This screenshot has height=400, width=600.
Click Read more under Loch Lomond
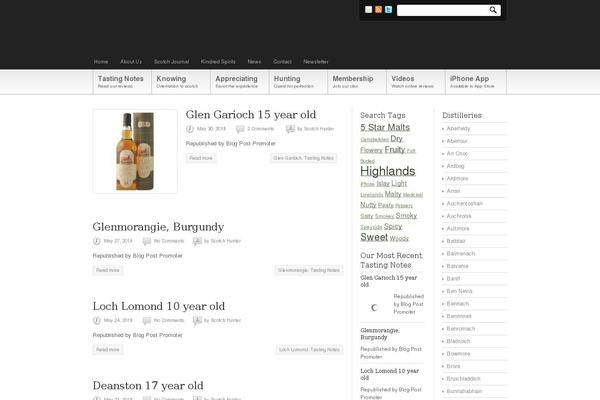coord(108,349)
